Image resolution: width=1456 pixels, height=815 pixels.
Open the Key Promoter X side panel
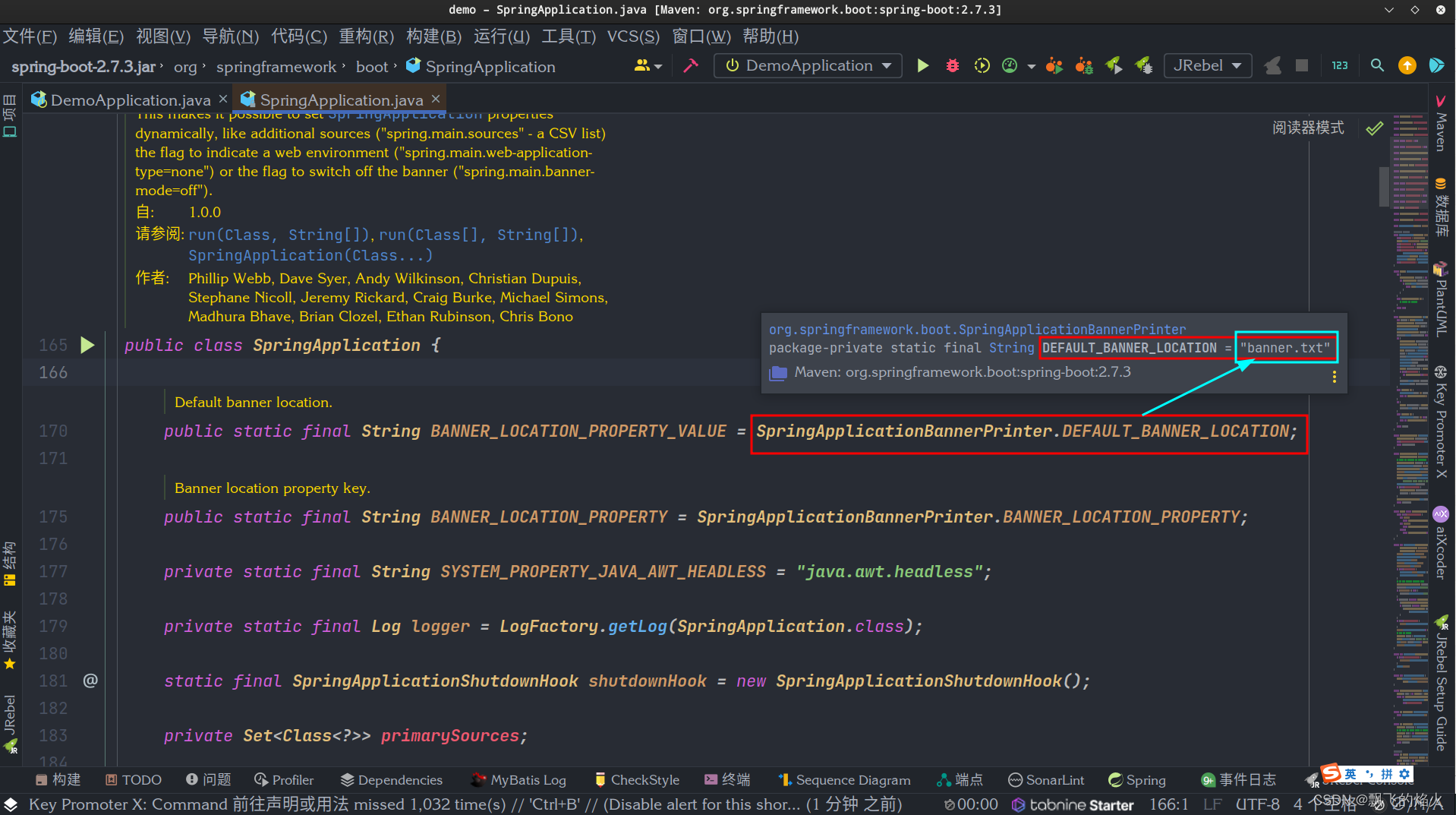[1440, 422]
